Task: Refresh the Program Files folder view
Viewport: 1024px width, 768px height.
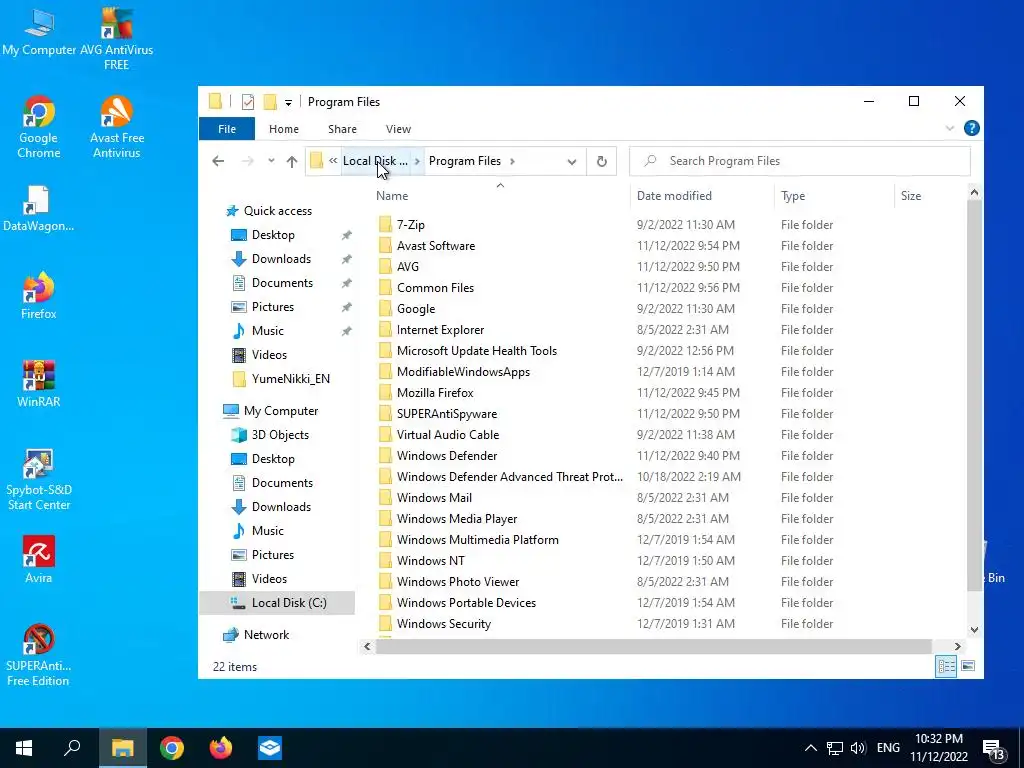Action: coord(601,161)
